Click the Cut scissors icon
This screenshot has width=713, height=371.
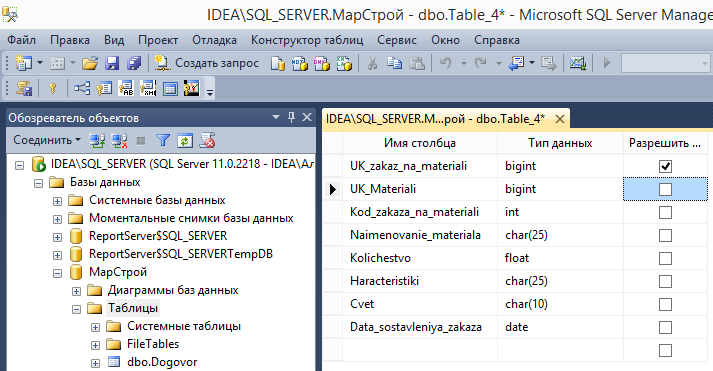click(372, 63)
